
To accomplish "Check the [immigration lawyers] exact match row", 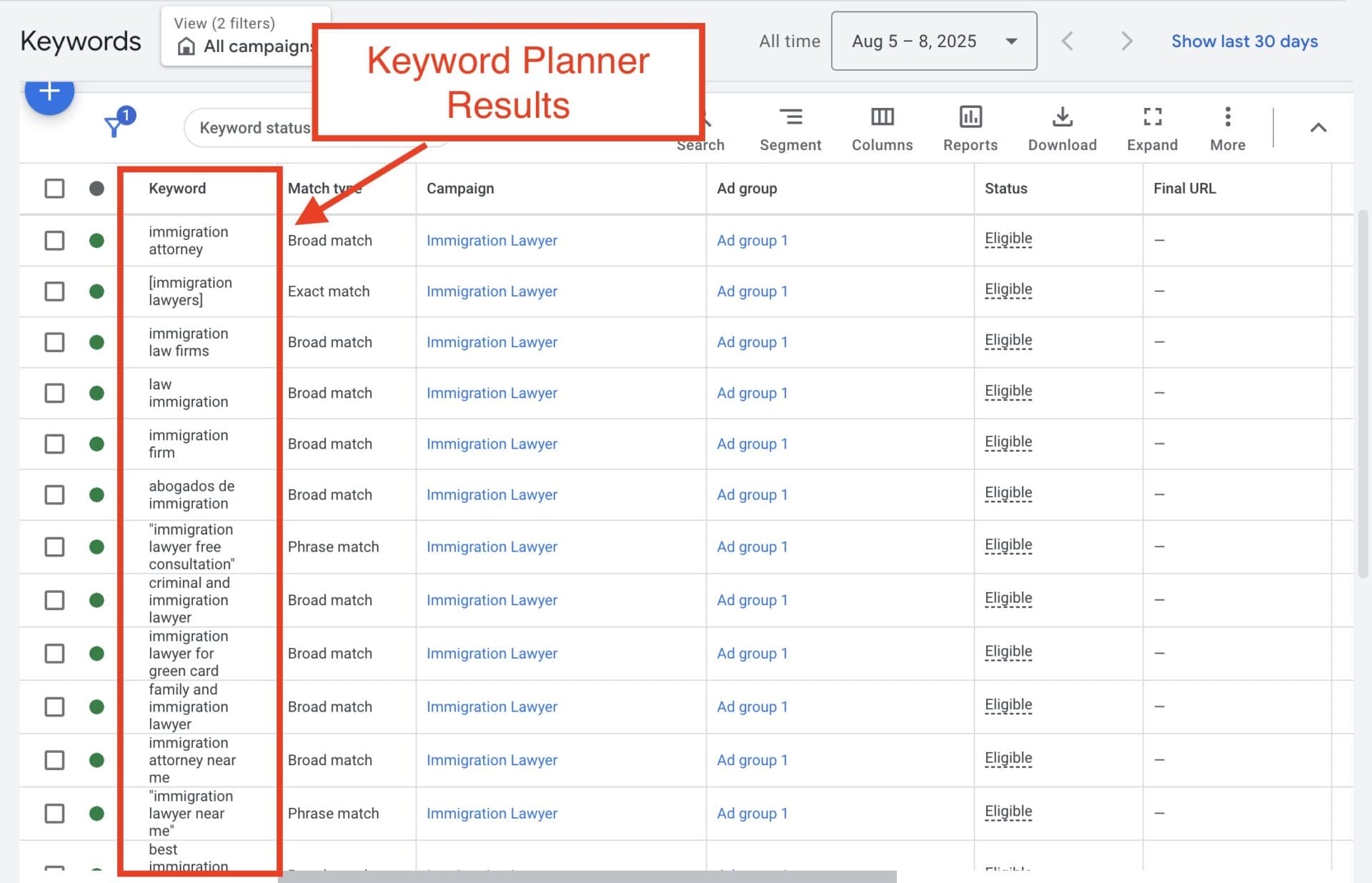I will click(54, 291).
